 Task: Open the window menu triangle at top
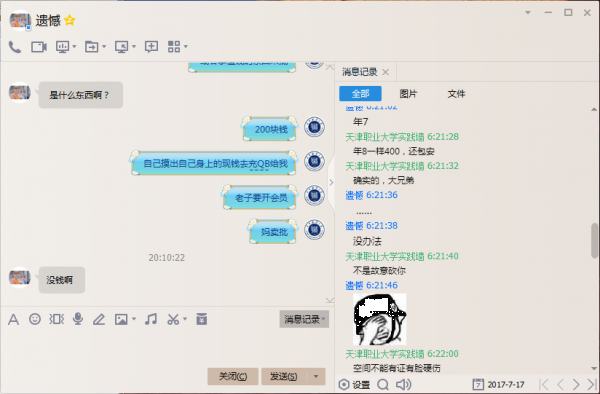(x=528, y=13)
